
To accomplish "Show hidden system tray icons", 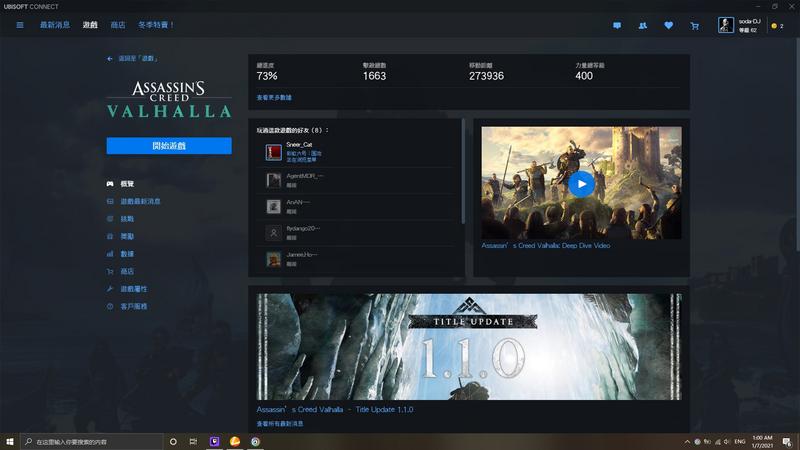I will coord(687,442).
